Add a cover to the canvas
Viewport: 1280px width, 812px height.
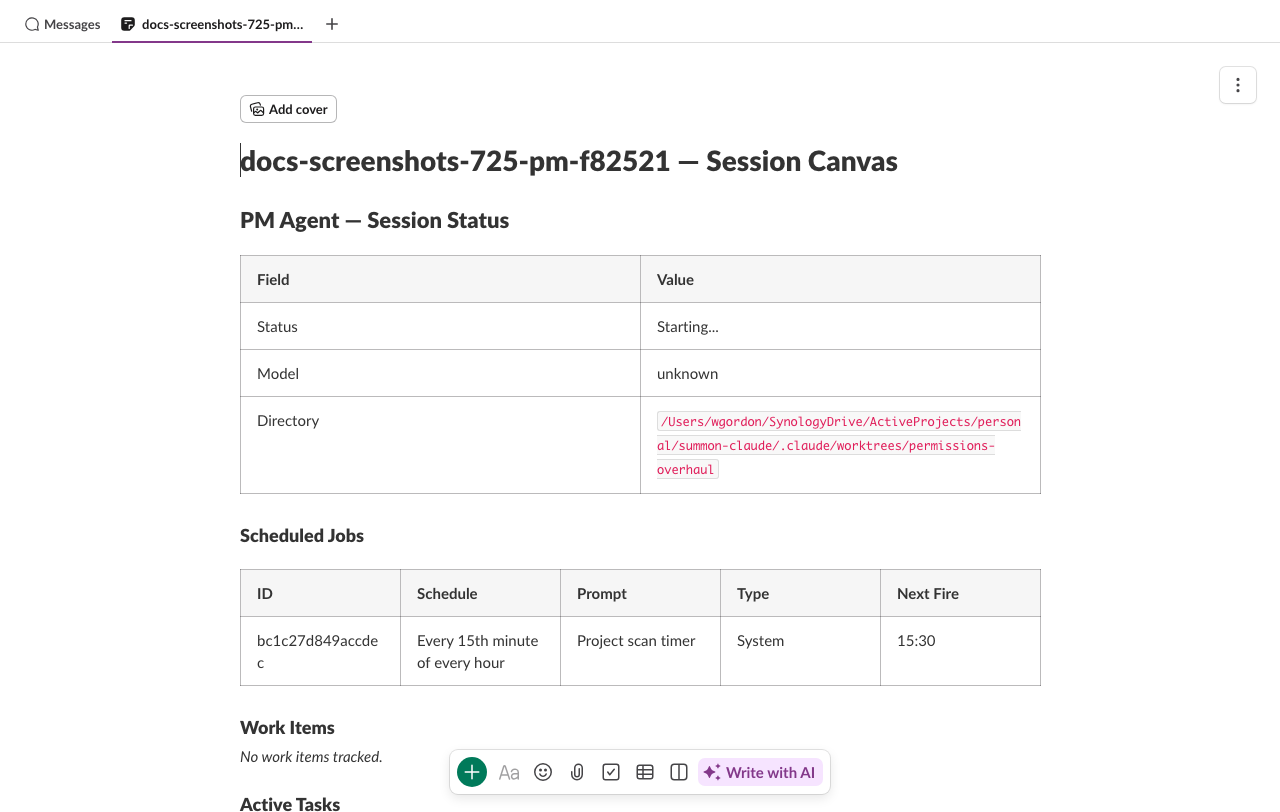[x=288, y=109]
